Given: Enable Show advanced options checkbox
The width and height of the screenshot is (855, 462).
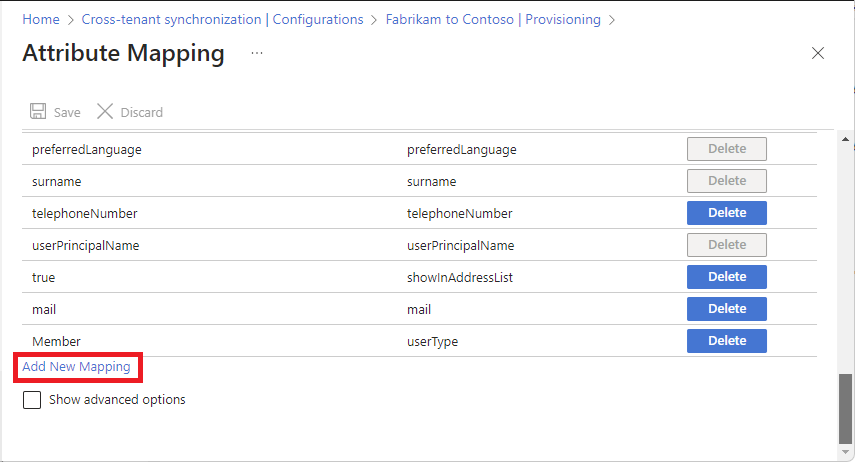Looking at the screenshot, I should 32,400.
